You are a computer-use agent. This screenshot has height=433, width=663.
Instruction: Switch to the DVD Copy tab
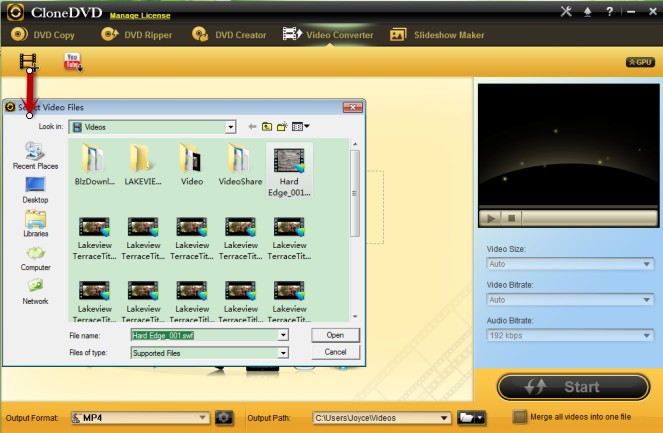[x=42, y=35]
